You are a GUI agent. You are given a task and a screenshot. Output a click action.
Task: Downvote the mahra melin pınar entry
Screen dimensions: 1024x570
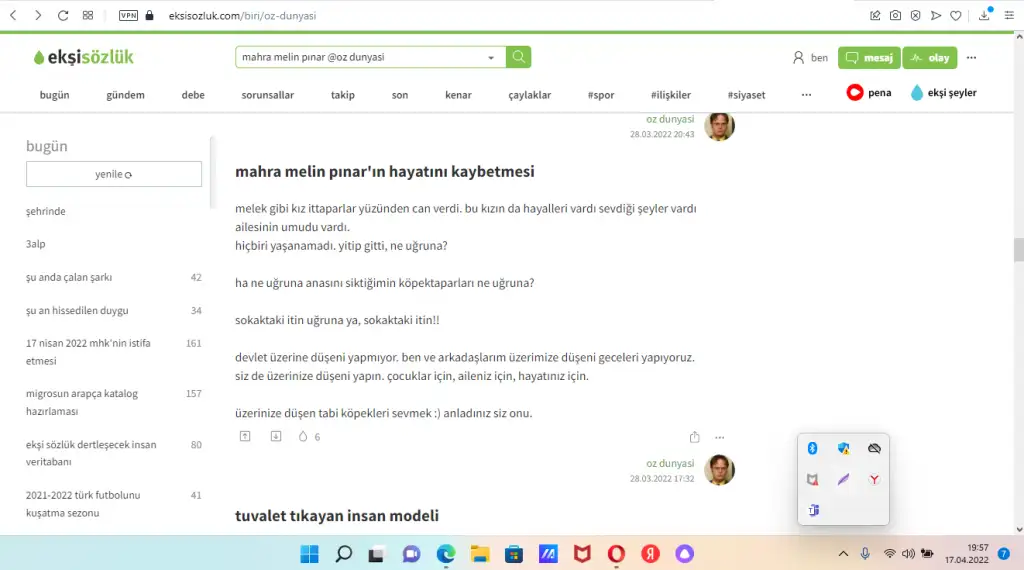276,437
